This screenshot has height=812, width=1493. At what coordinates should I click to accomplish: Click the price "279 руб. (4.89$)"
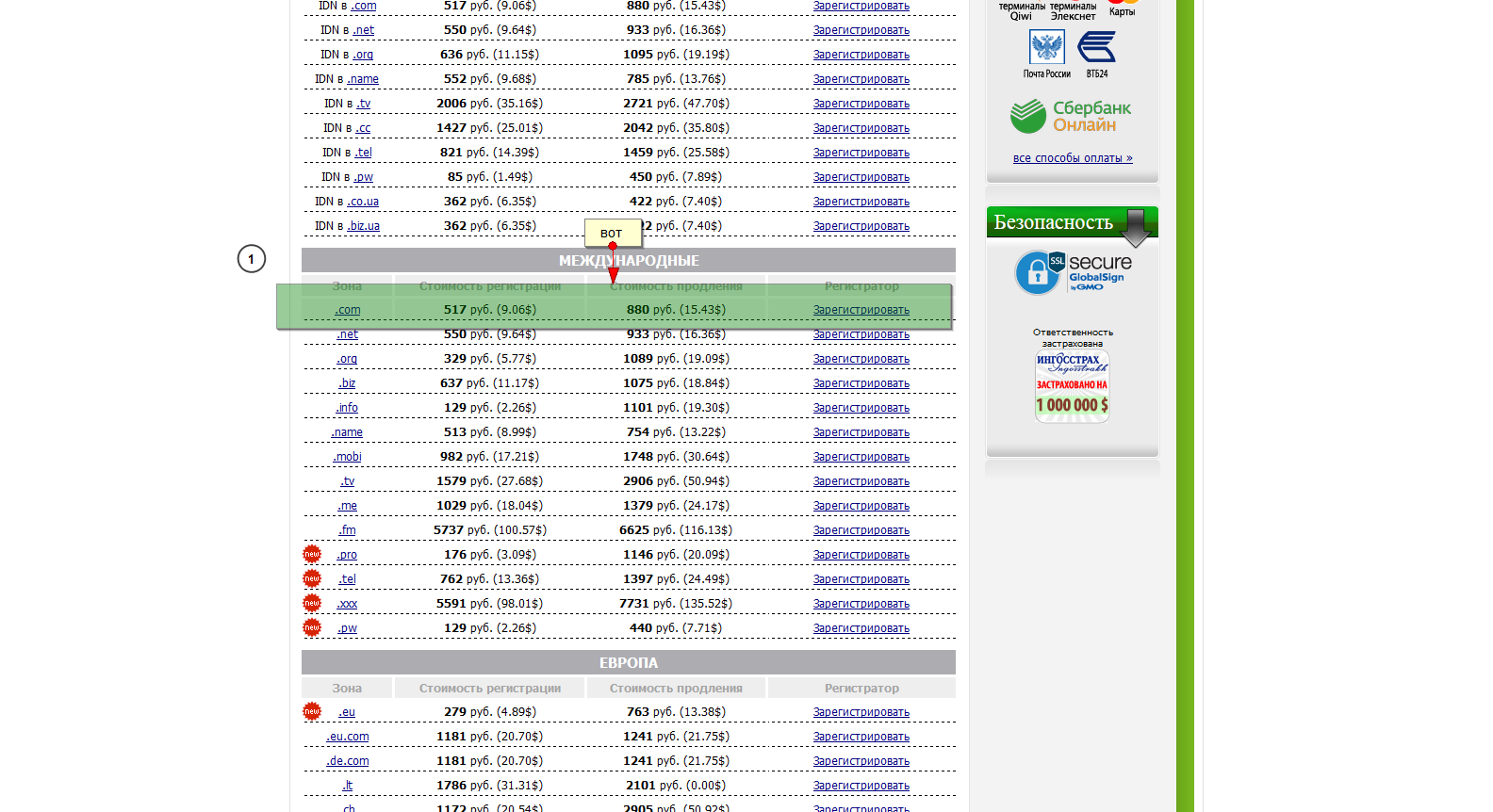(x=490, y=712)
